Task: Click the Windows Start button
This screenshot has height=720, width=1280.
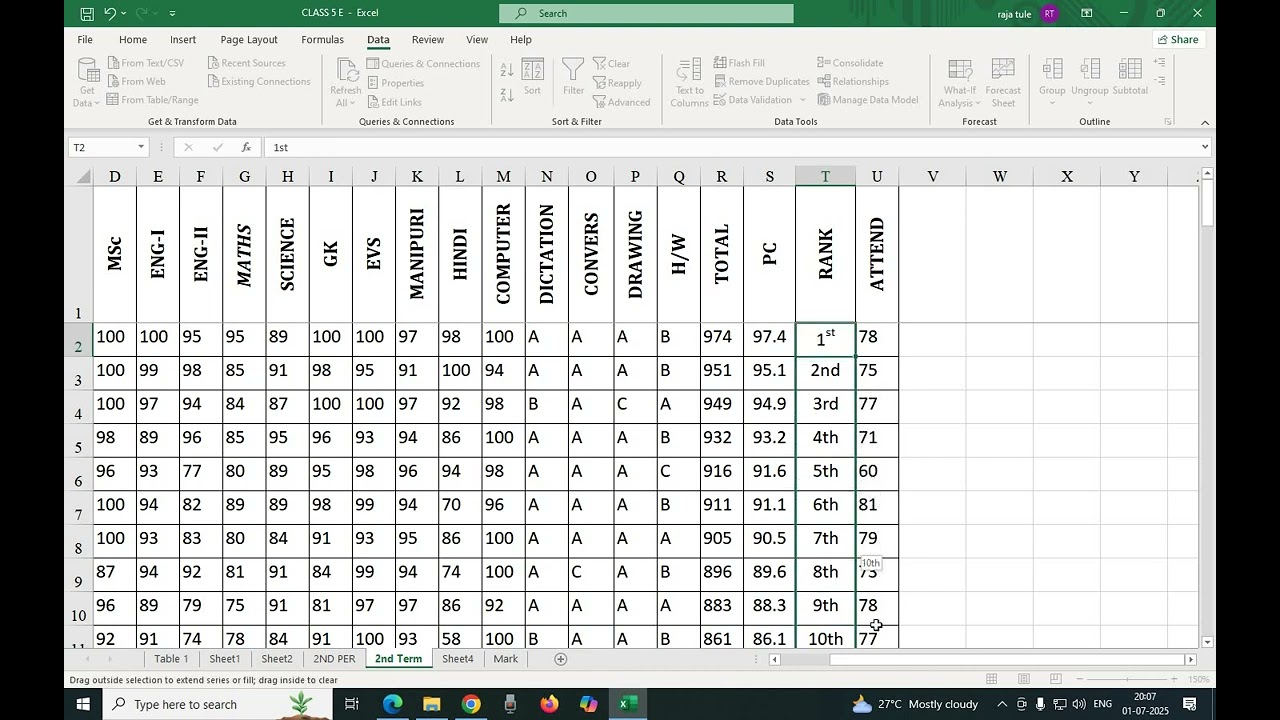Action: (85, 704)
